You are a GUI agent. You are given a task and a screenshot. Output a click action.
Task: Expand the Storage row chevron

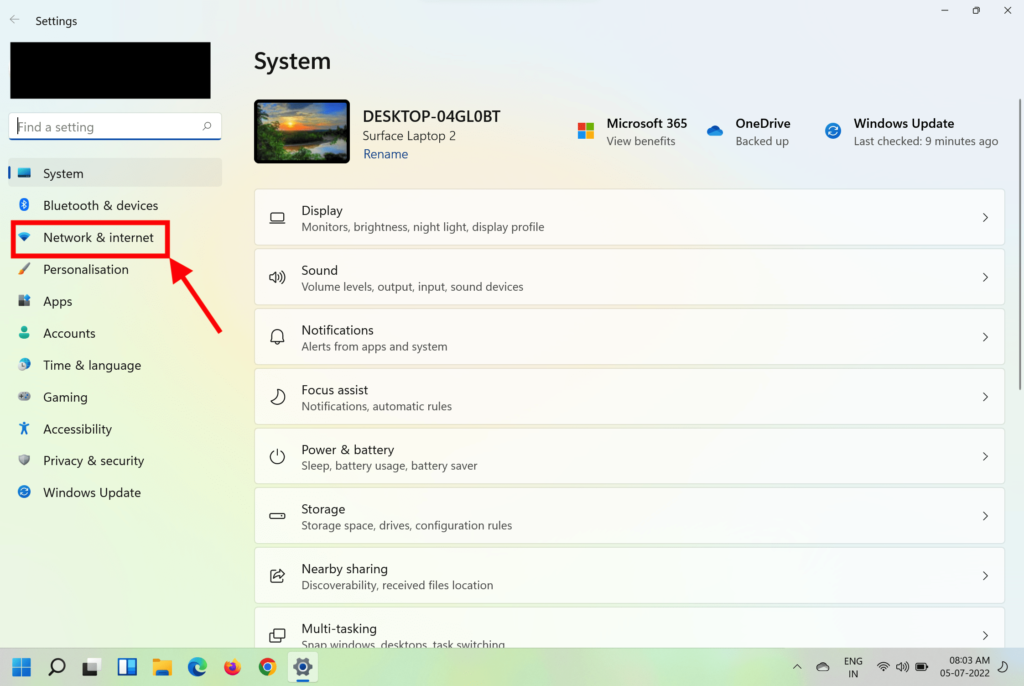(985, 516)
